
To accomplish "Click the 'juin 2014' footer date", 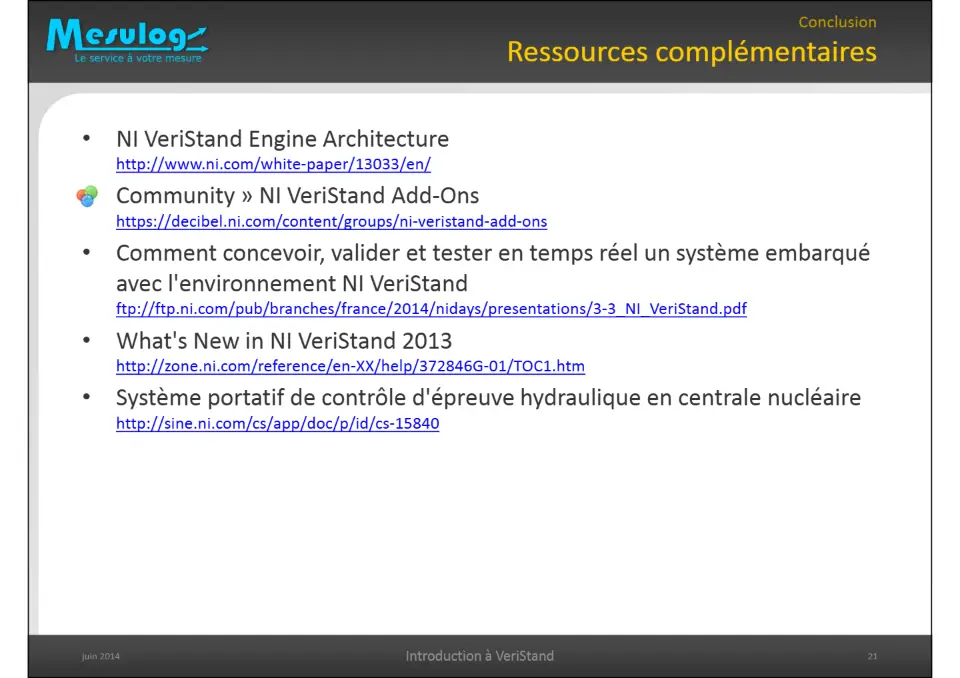I will [x=100, y=657].
